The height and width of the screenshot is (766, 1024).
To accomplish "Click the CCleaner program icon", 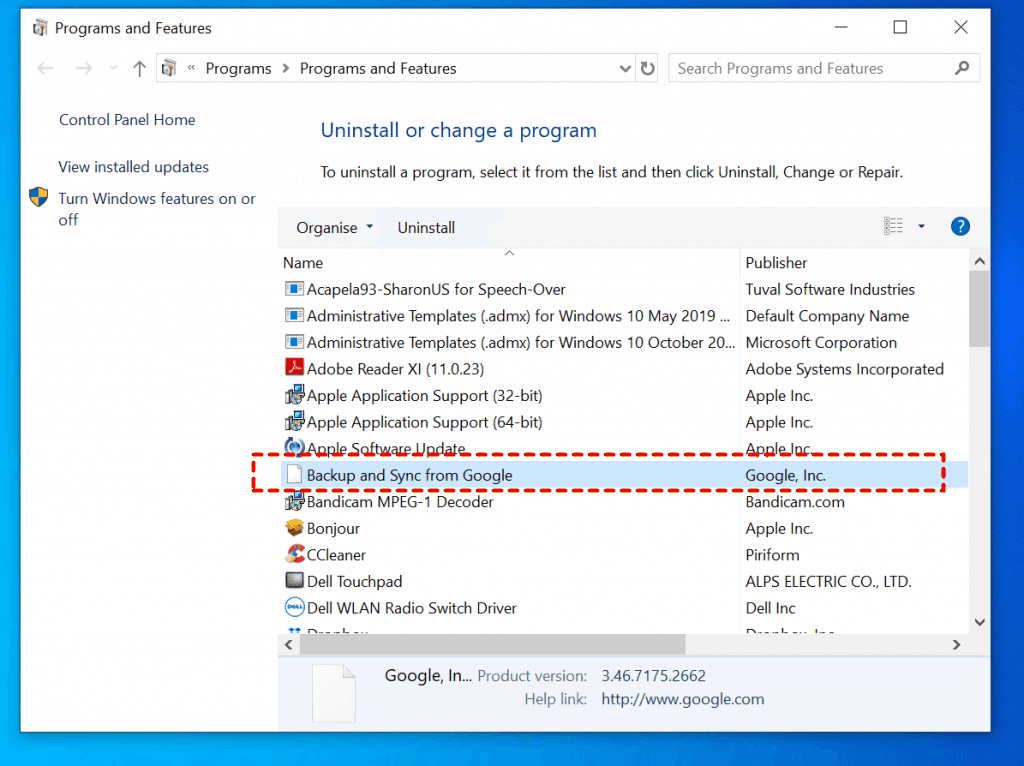I will coord(294,555).
